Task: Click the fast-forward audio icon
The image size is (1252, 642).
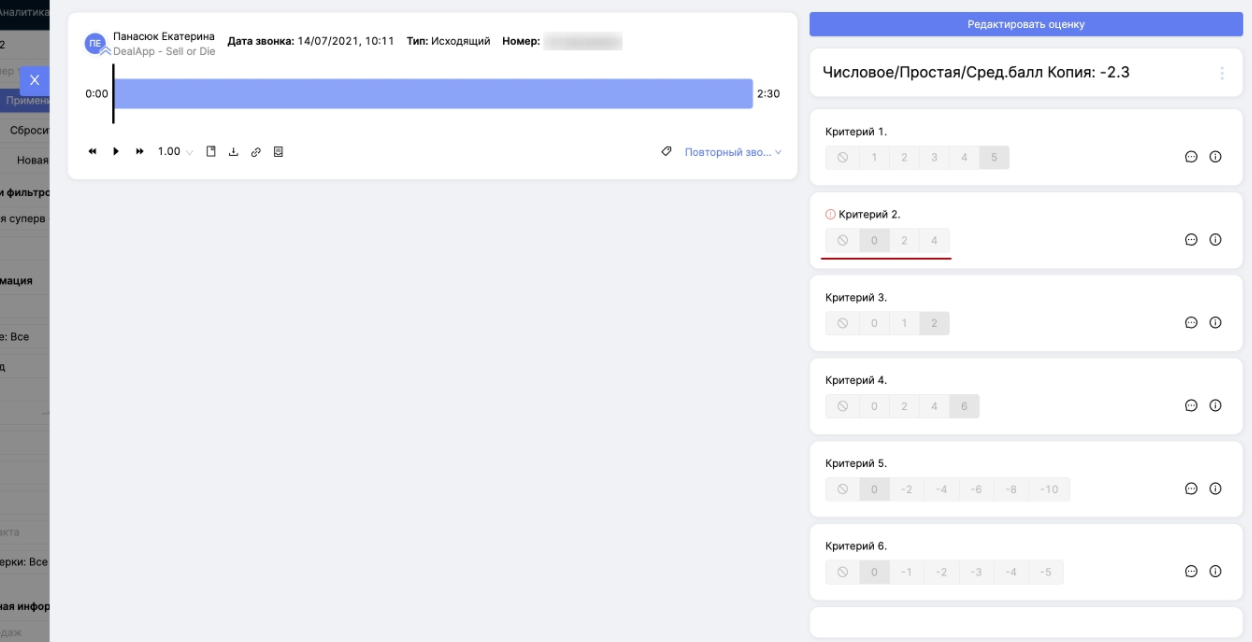Action: click(140, 152)
